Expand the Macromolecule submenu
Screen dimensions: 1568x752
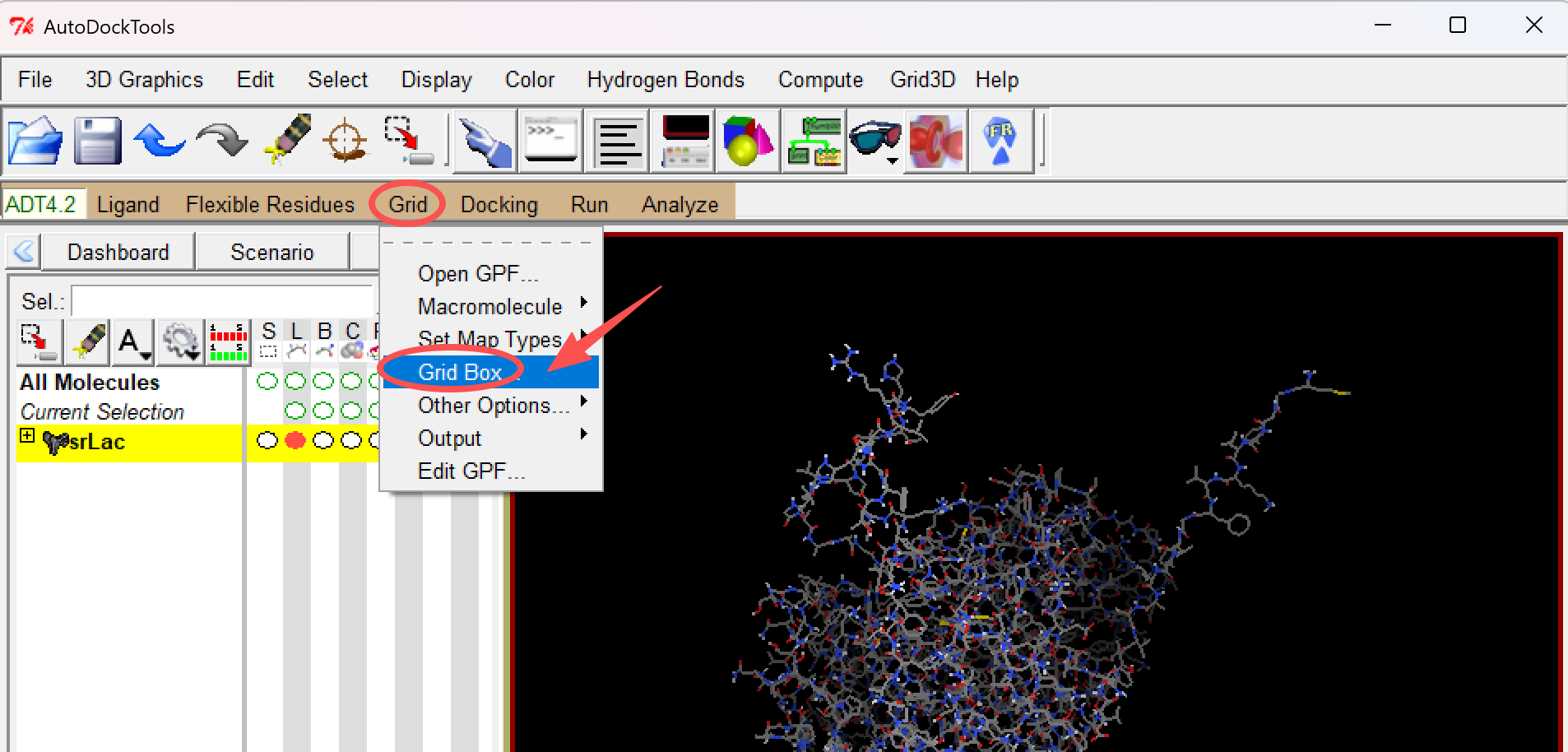492,306
